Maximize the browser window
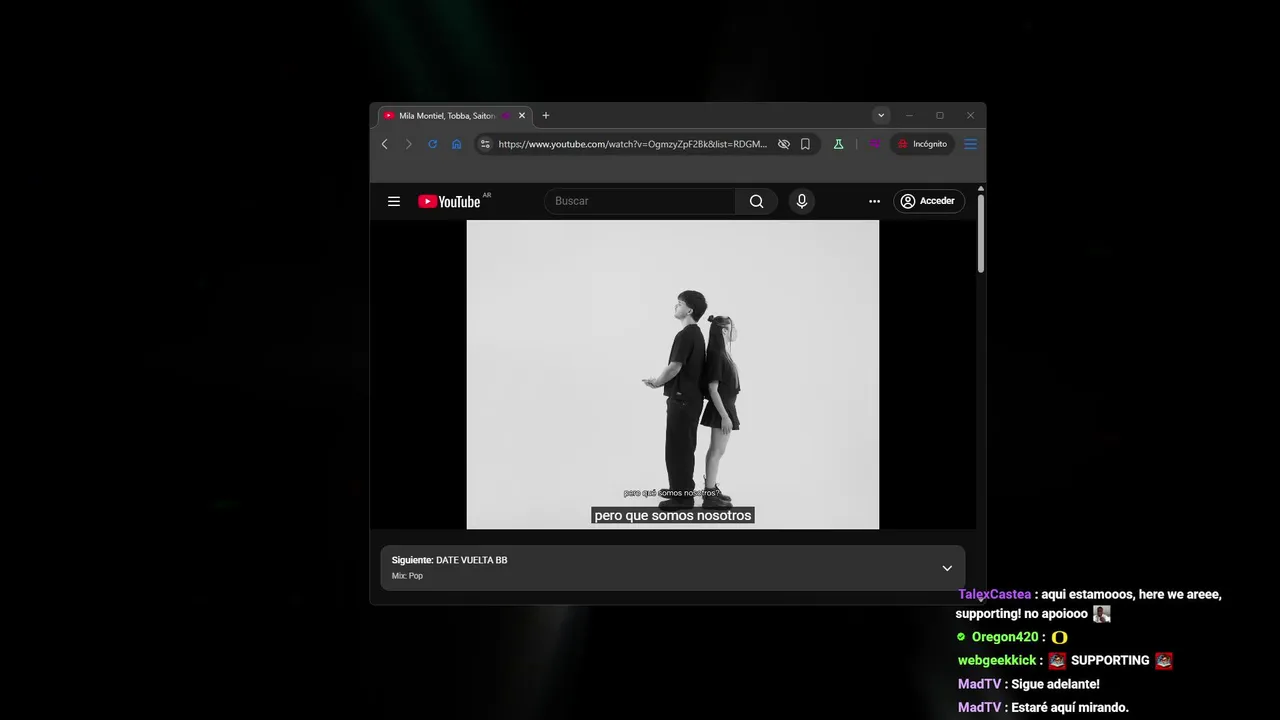Viewport: 1280px width, 720px height. pyautogui.click(x=939, y=116)
